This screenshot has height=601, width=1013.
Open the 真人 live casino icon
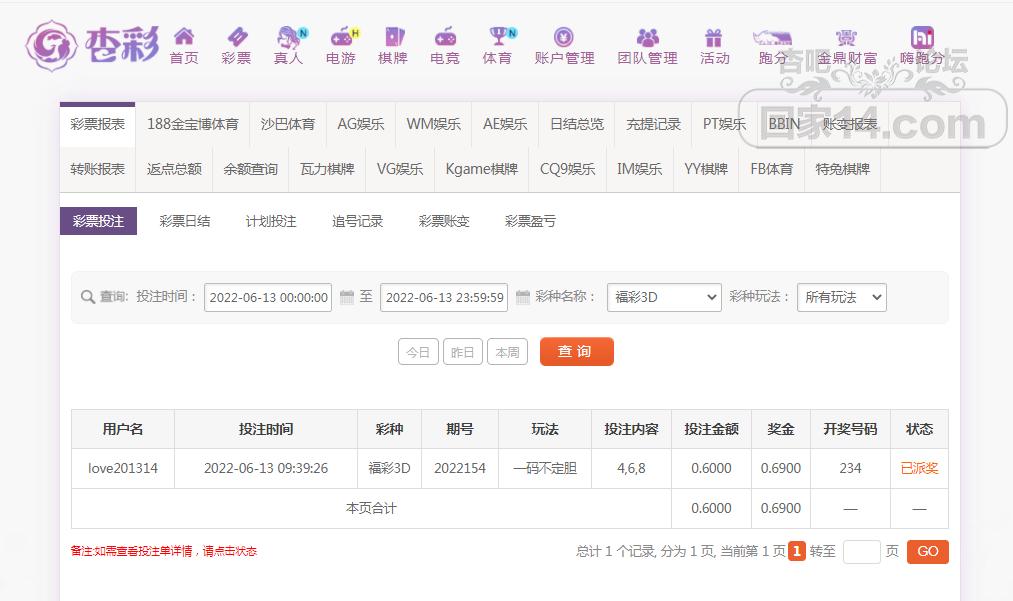tap(291, 37)
